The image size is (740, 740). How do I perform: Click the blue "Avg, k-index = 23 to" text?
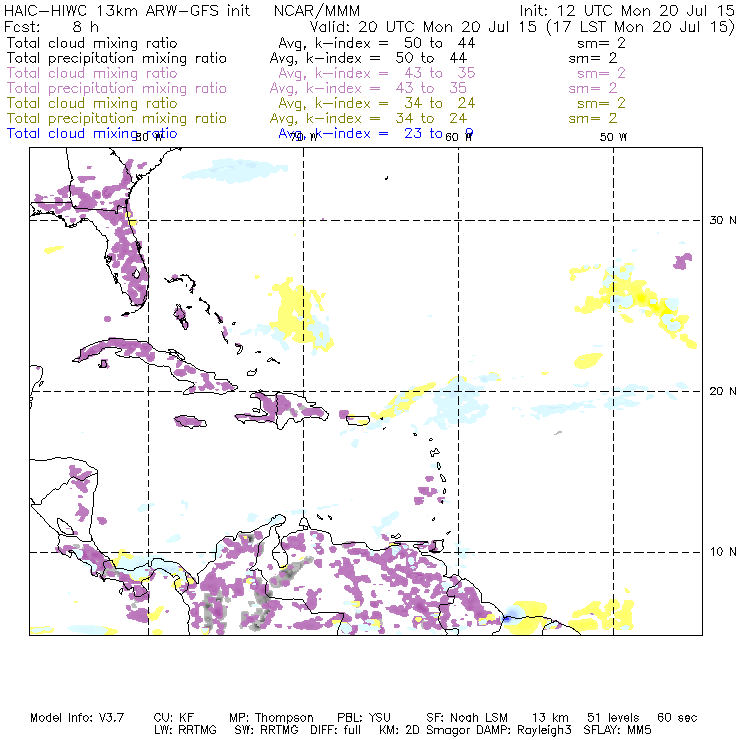[361, 134]
